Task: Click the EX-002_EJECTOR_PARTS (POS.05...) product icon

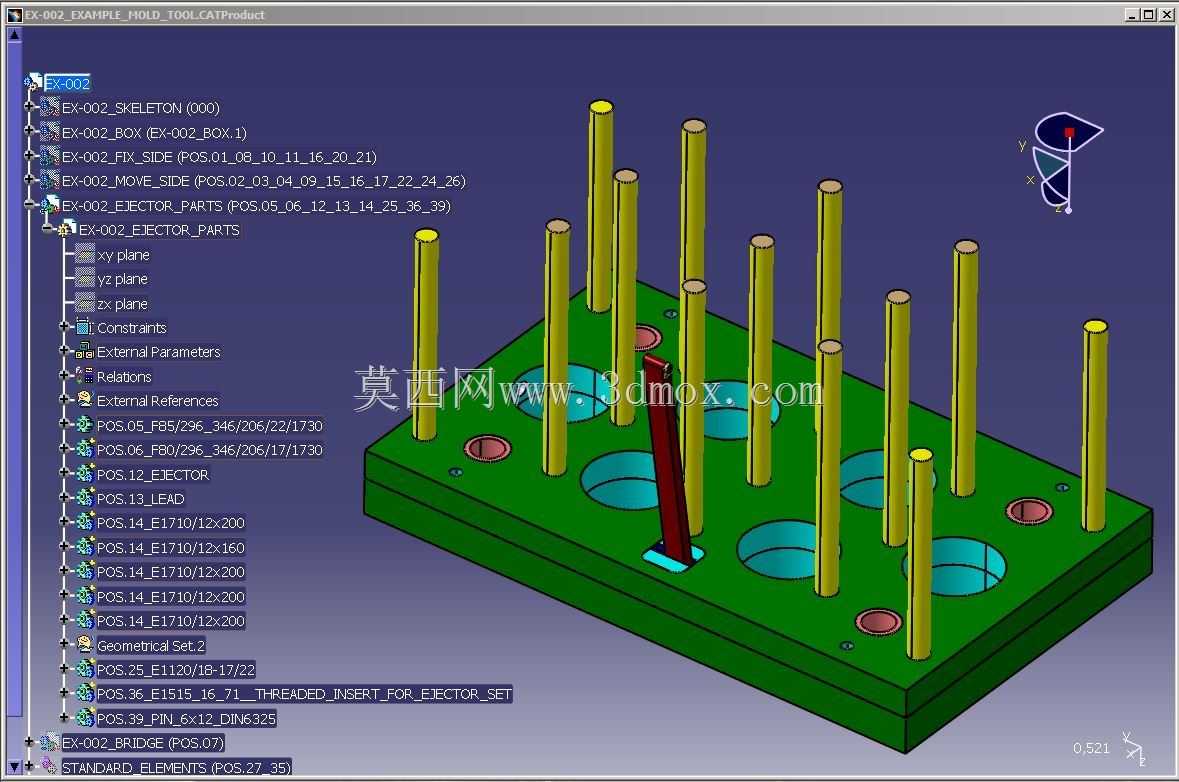Action: pos(50,205)
